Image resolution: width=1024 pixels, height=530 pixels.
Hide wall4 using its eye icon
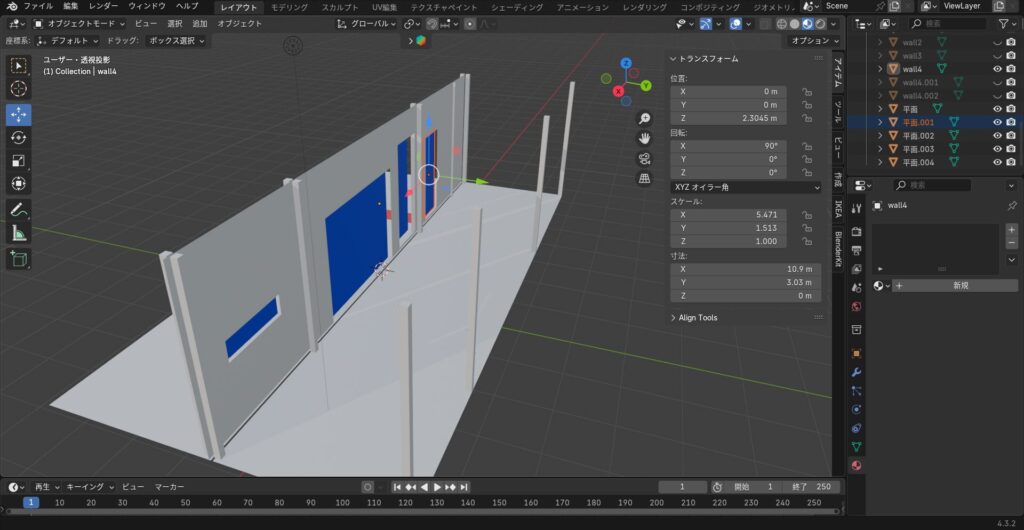pos(997,69)
